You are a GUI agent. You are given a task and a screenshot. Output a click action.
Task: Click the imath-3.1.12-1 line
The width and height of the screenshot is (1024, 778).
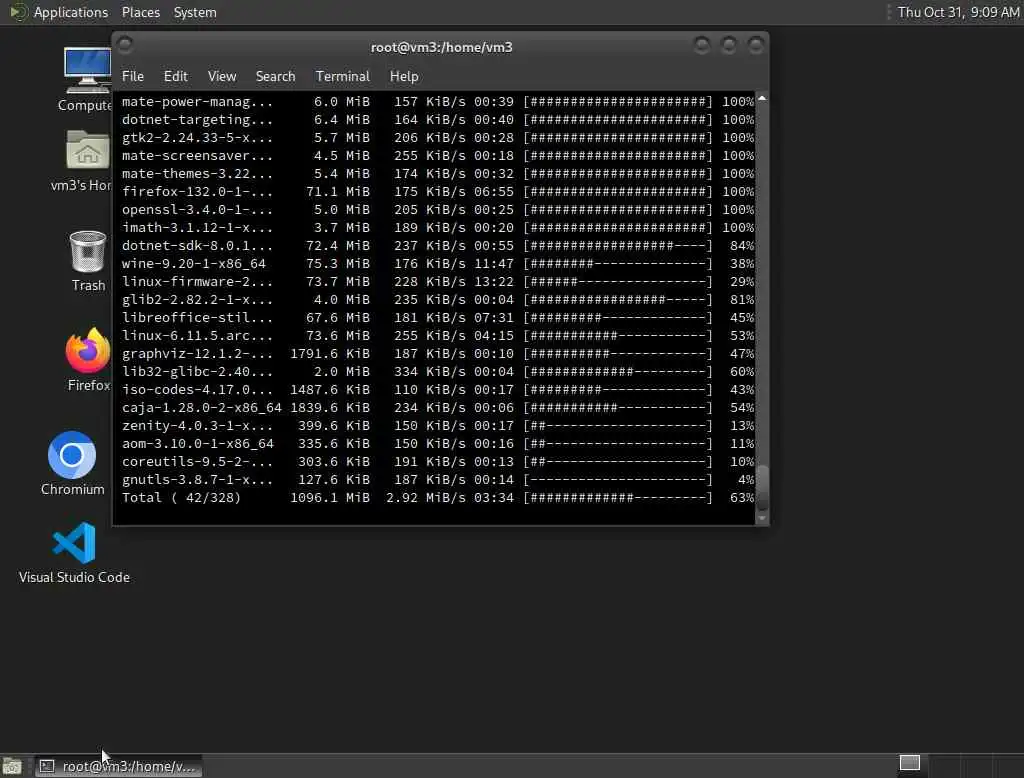coord(438,228)
